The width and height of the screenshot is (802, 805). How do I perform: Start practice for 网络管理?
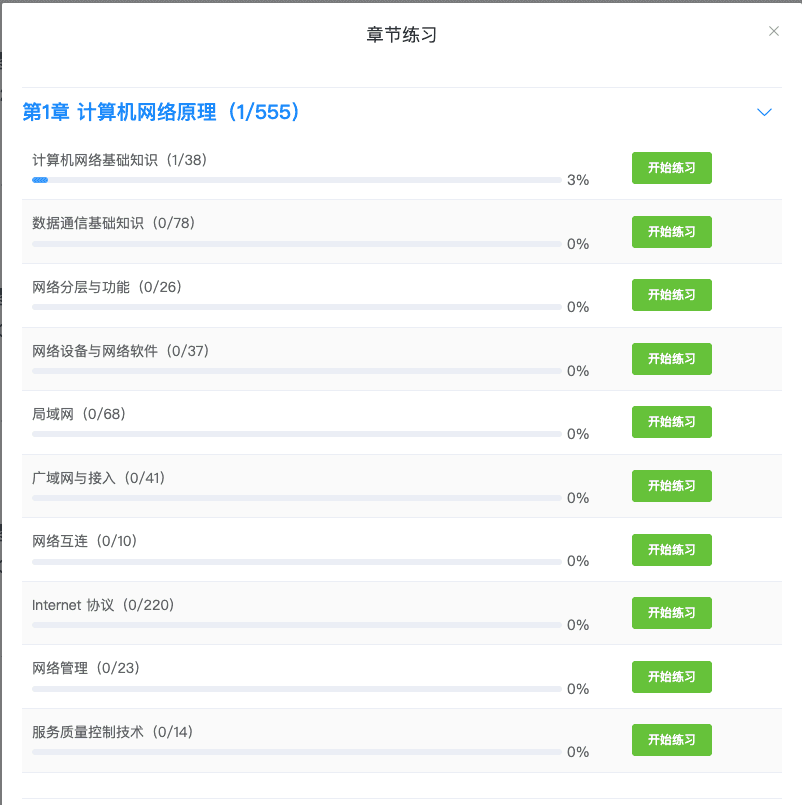click(x=672, y=677)
